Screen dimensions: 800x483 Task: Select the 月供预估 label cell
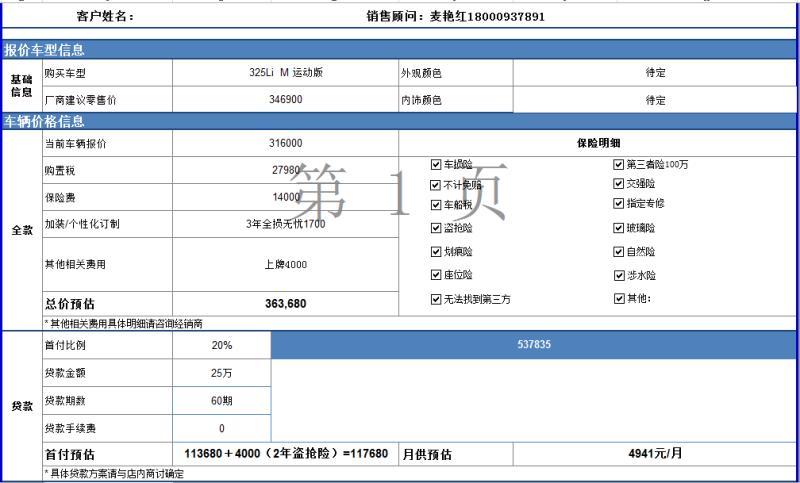click(456, 454)
